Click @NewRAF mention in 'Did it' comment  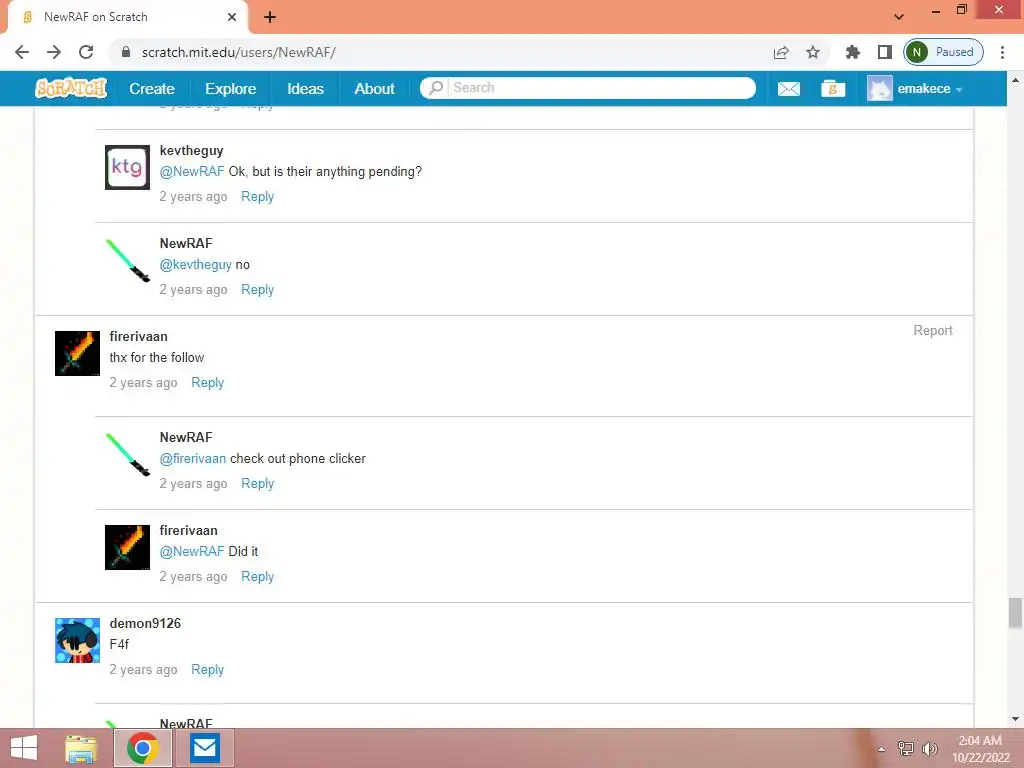(x=191, y=551)
